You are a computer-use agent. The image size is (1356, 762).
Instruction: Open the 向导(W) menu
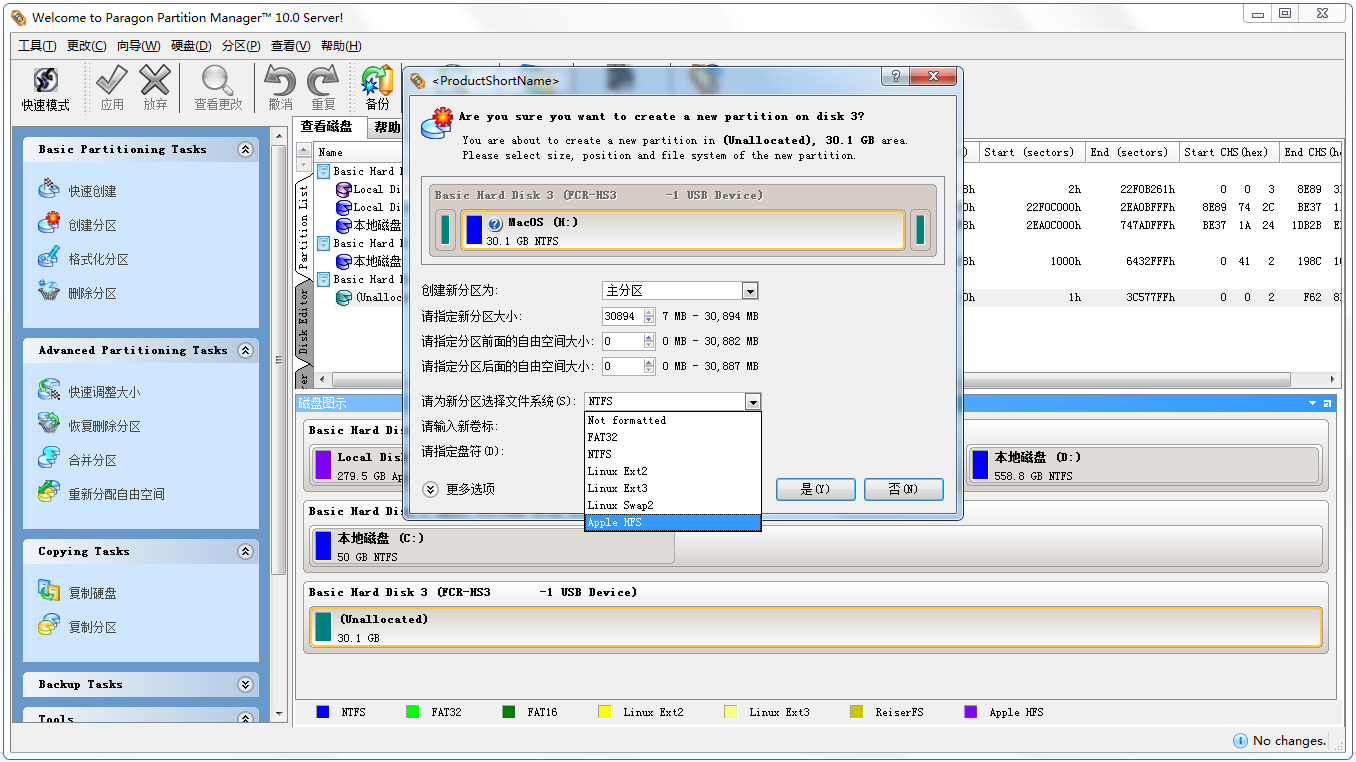[138, 46]
